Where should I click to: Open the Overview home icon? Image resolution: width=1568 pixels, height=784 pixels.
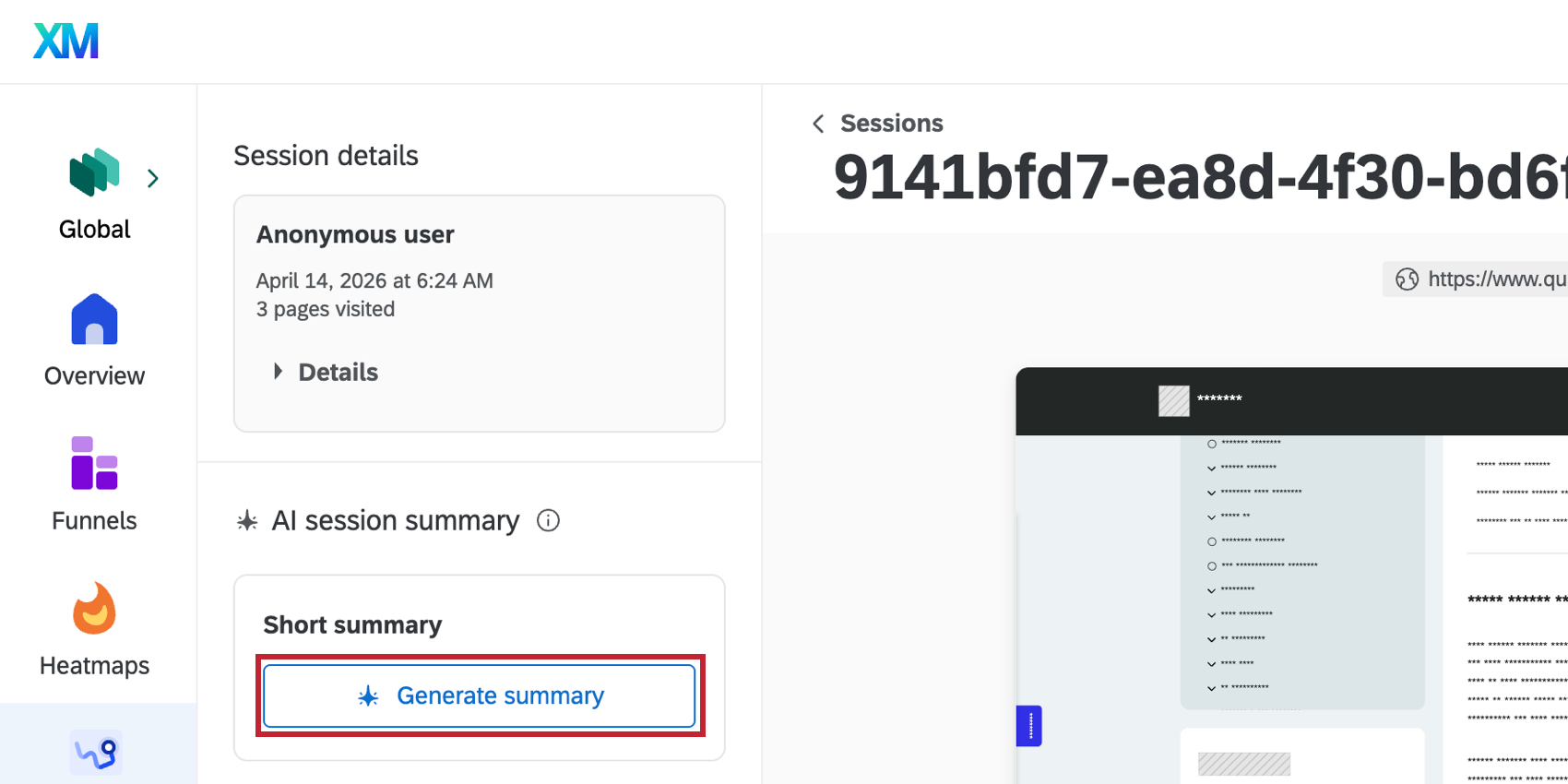point(93,317)
